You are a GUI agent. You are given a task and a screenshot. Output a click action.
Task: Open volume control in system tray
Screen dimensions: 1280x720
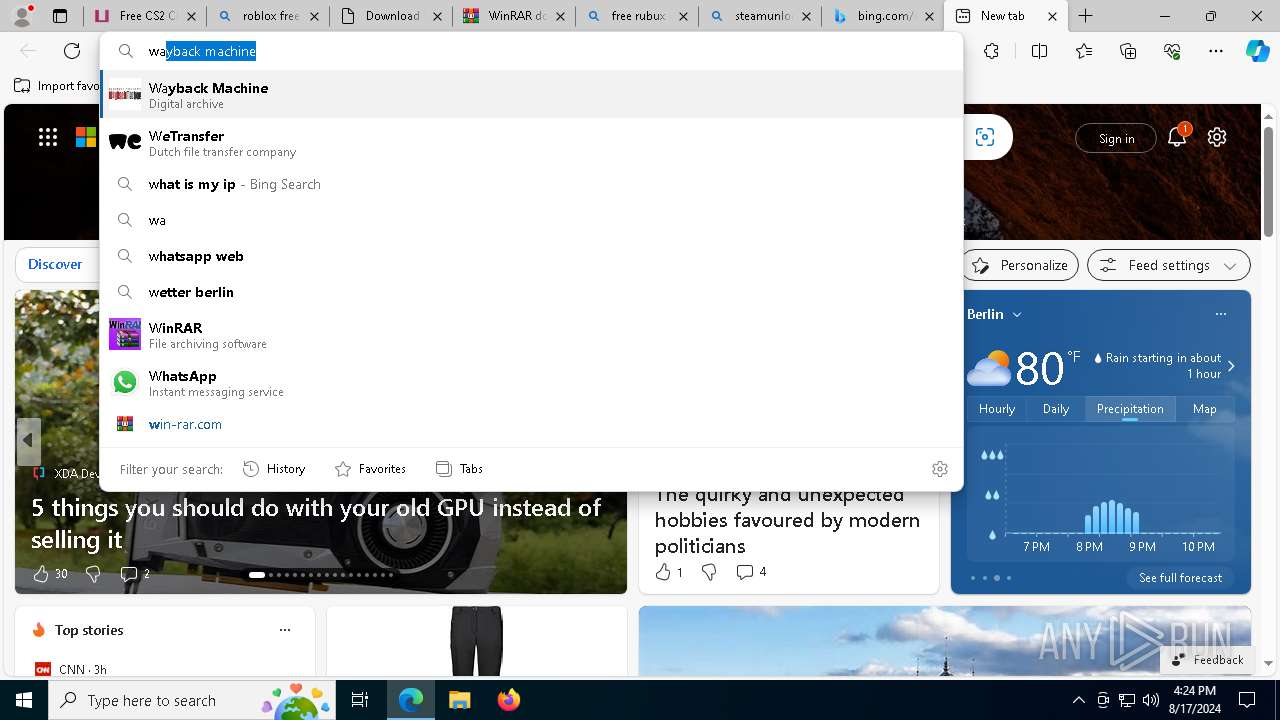[x=1151, y=700]
